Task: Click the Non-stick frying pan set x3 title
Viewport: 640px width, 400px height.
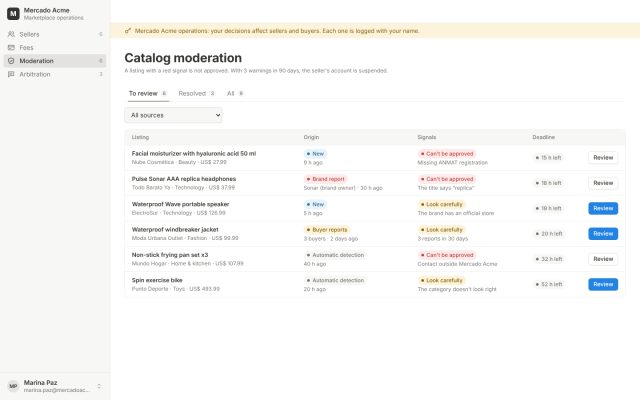Action: click(169, 255)
